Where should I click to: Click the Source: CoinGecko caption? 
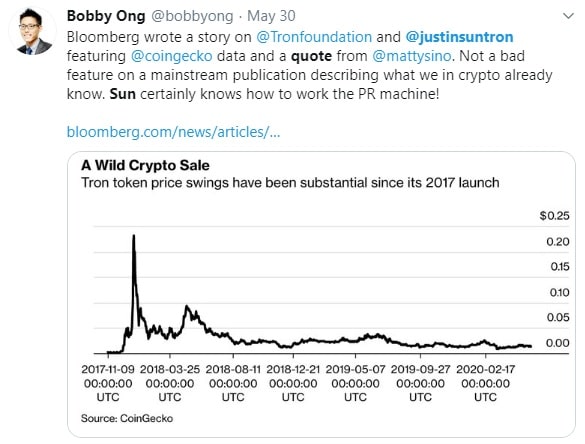127,418
